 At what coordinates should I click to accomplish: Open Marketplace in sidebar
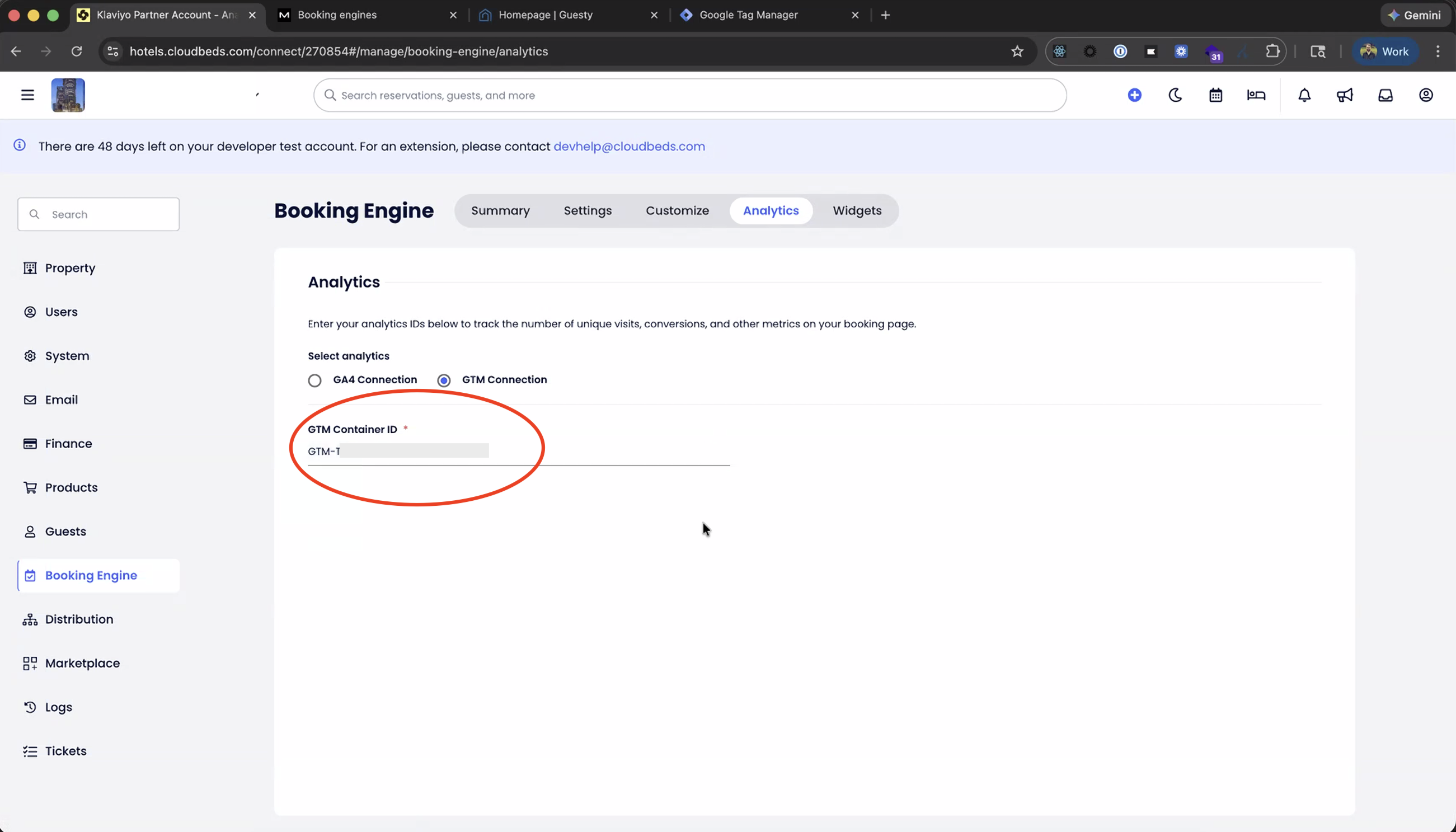(x=82, y=663)
